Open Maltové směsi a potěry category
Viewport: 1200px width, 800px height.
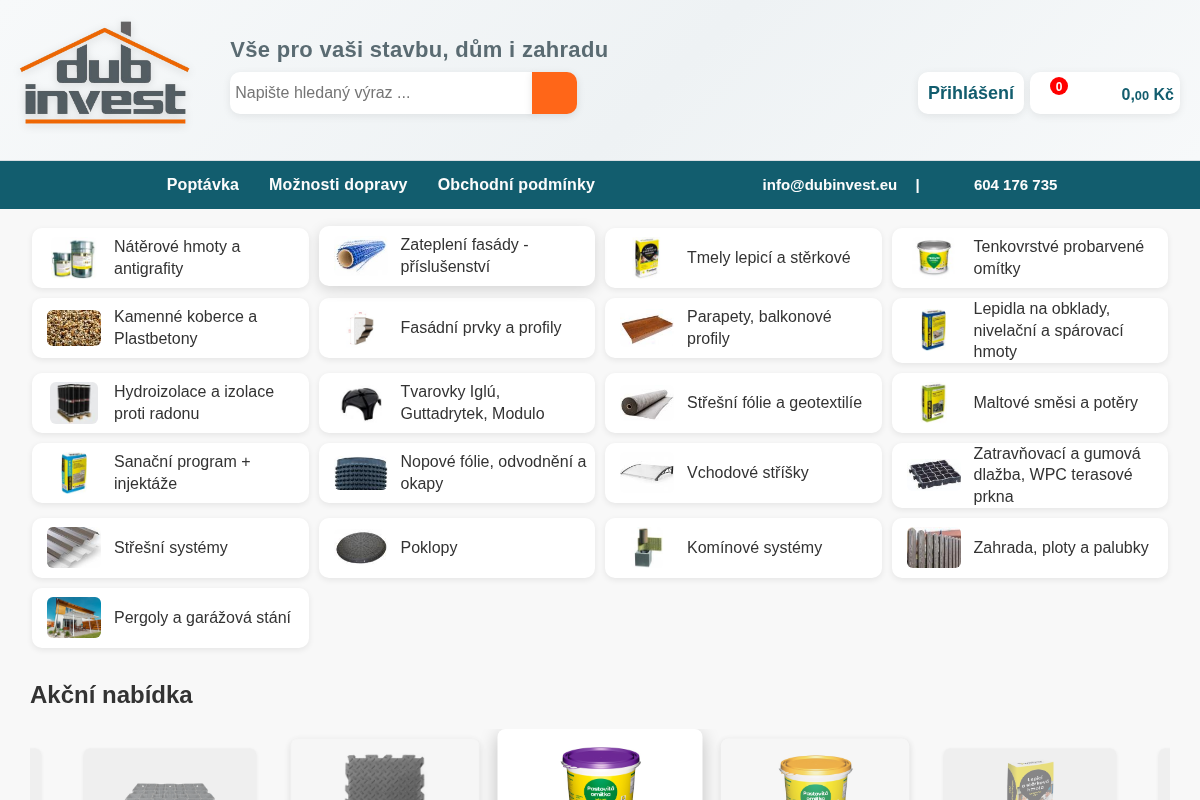pos(1030,403)
